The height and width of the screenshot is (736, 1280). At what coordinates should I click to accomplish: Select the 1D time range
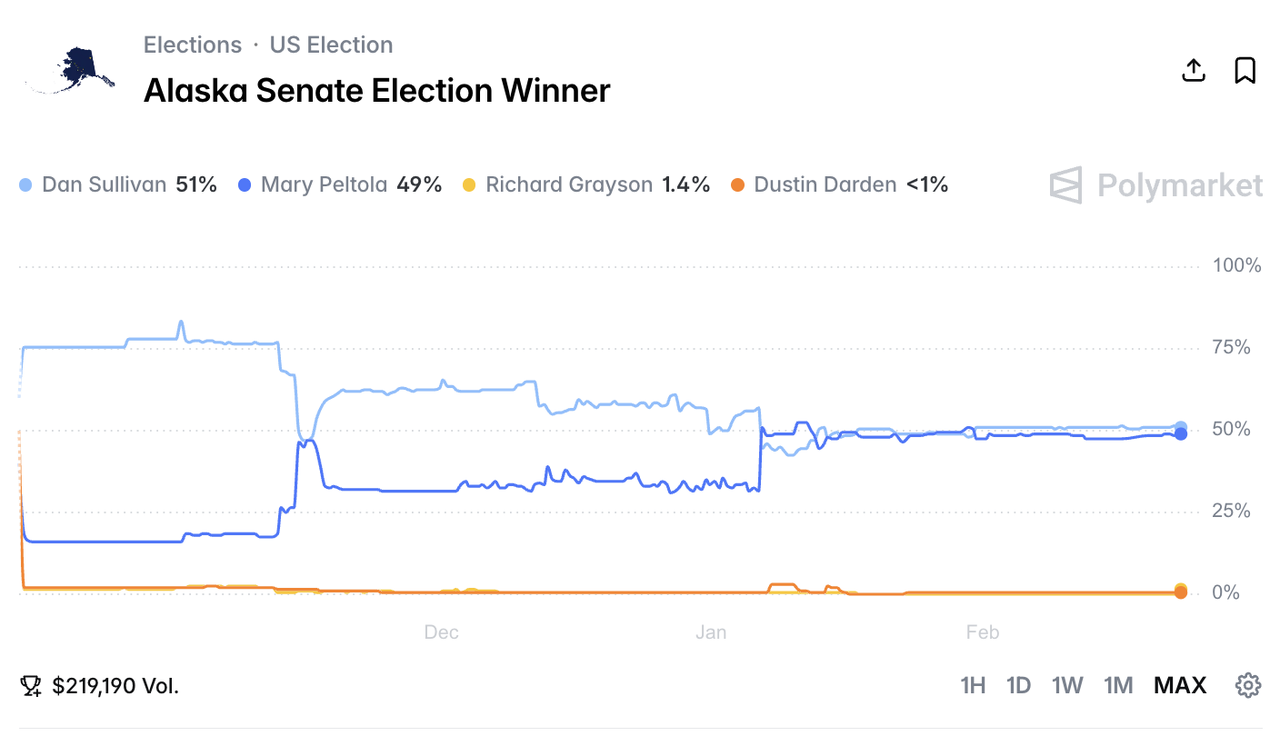[1018, 685]
